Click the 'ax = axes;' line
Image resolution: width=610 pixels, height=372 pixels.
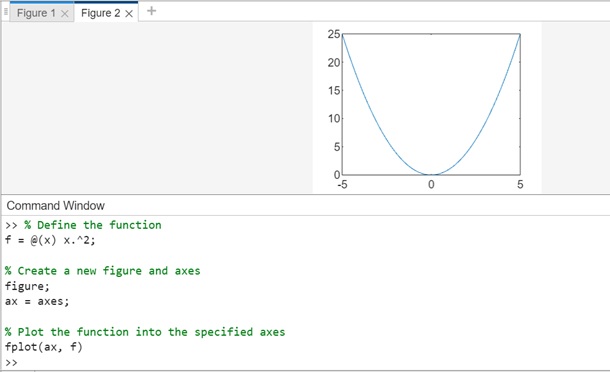37,302
